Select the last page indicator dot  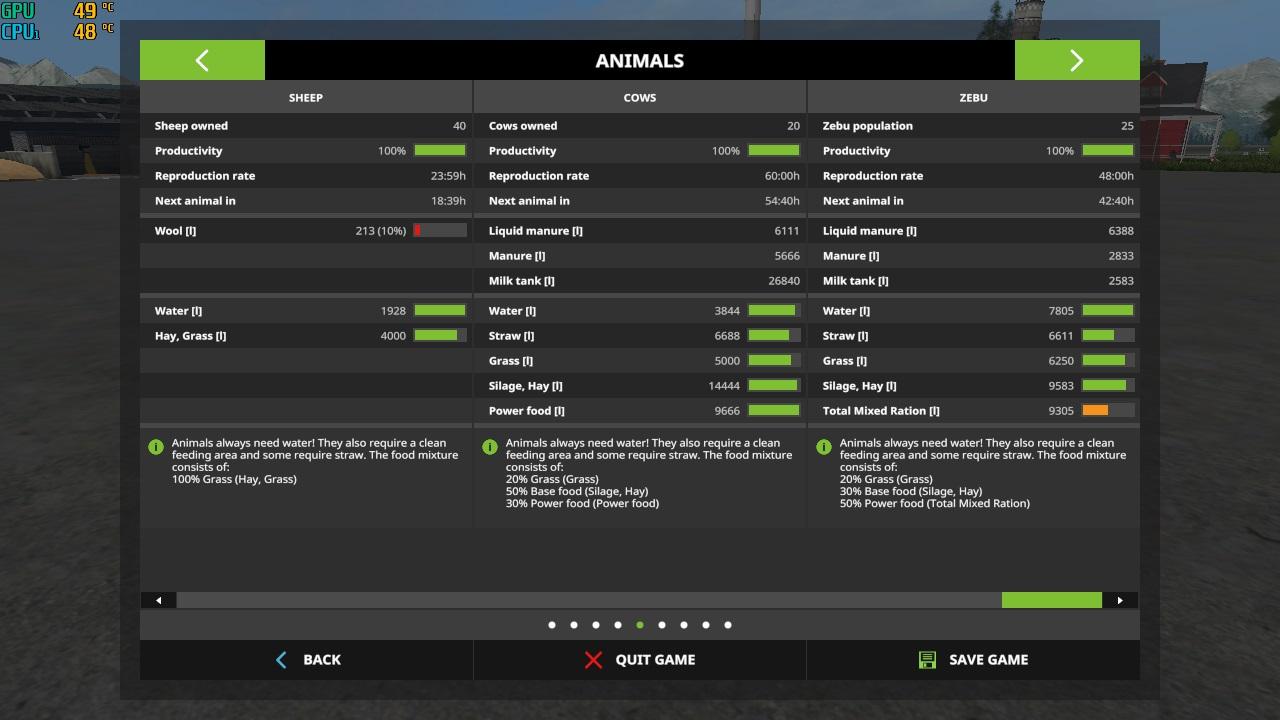pos(728,625)
